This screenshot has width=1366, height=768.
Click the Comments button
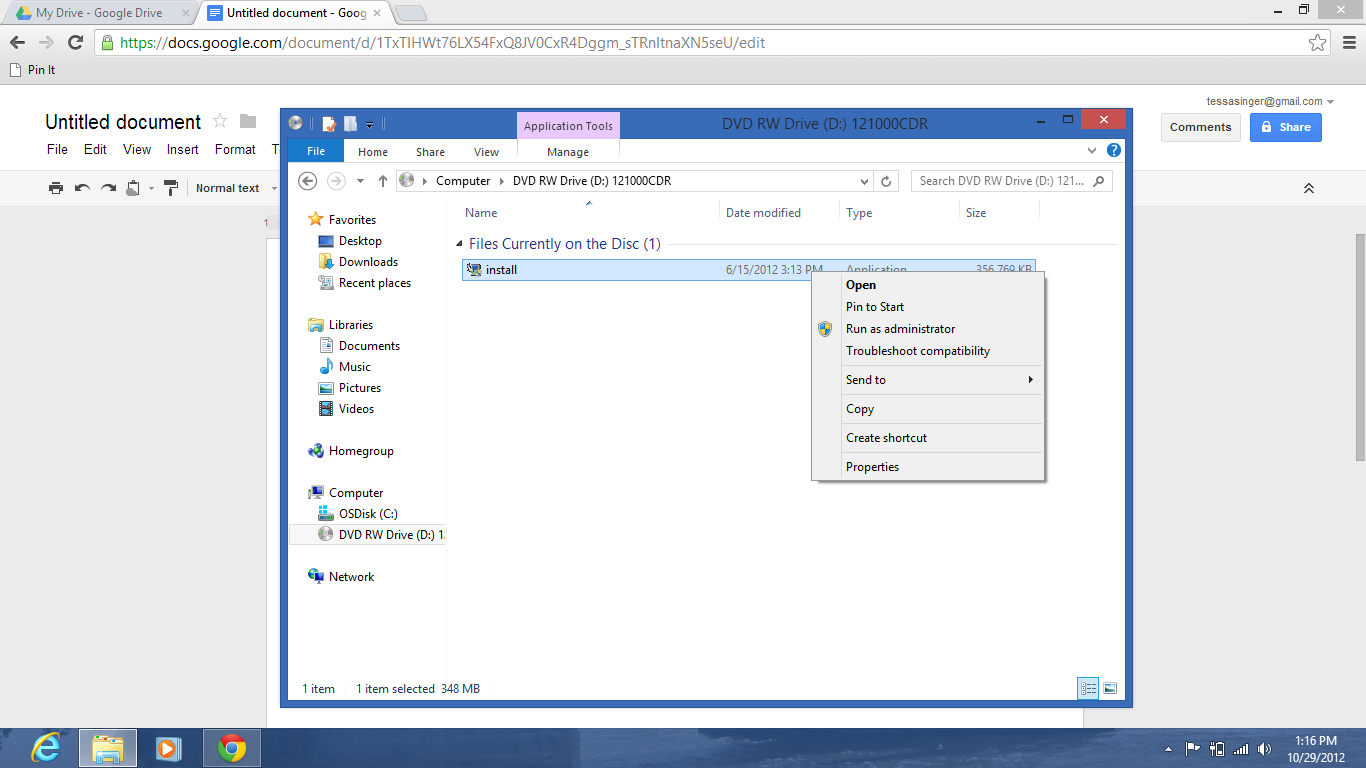pos(1200,127)
